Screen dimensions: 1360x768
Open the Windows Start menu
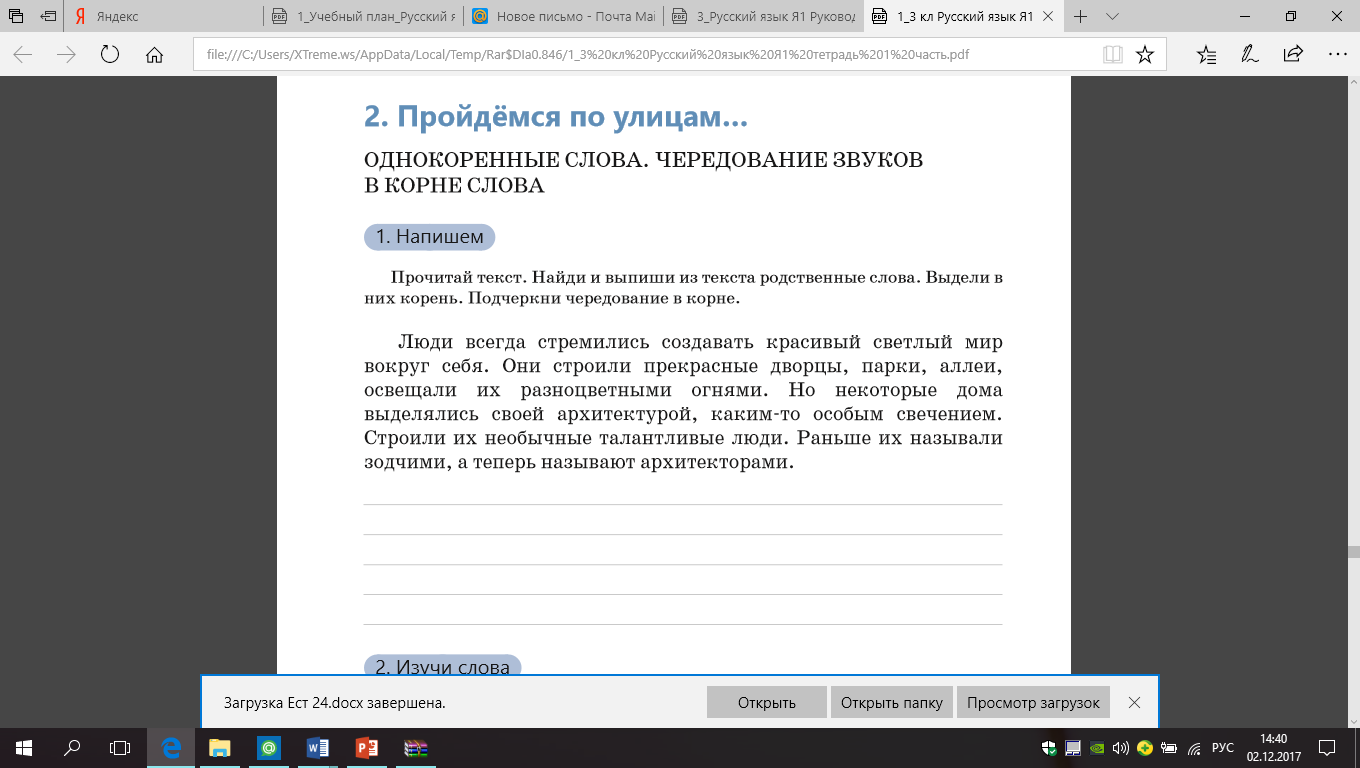tap(24, 747)
